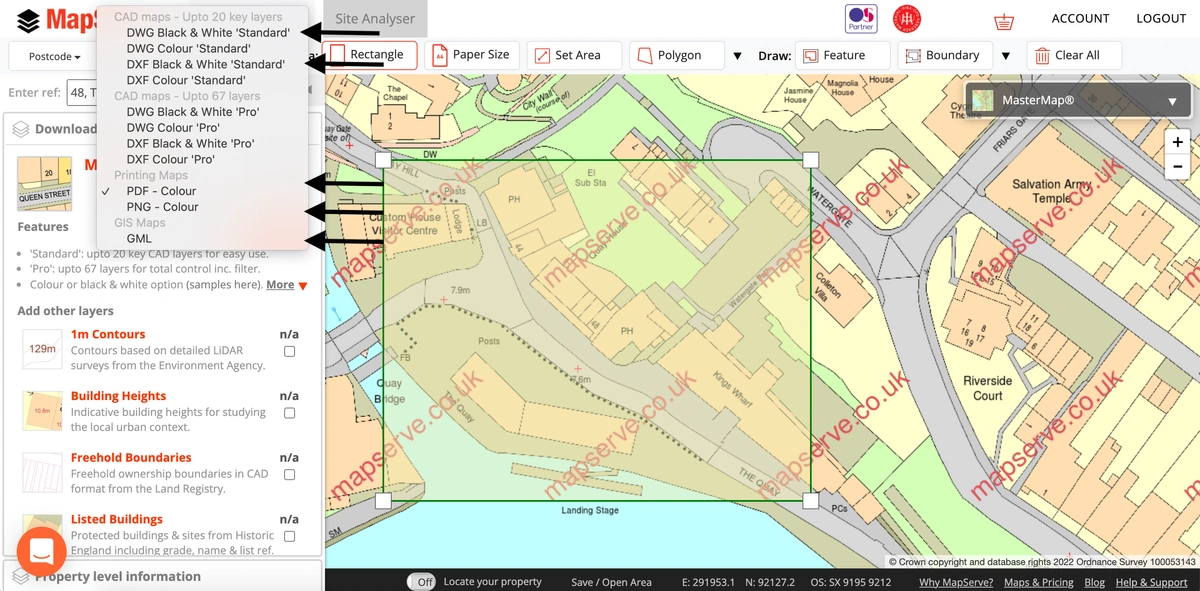Open the Blog link
The image size is (1200, 591).
click(1095, 582)
